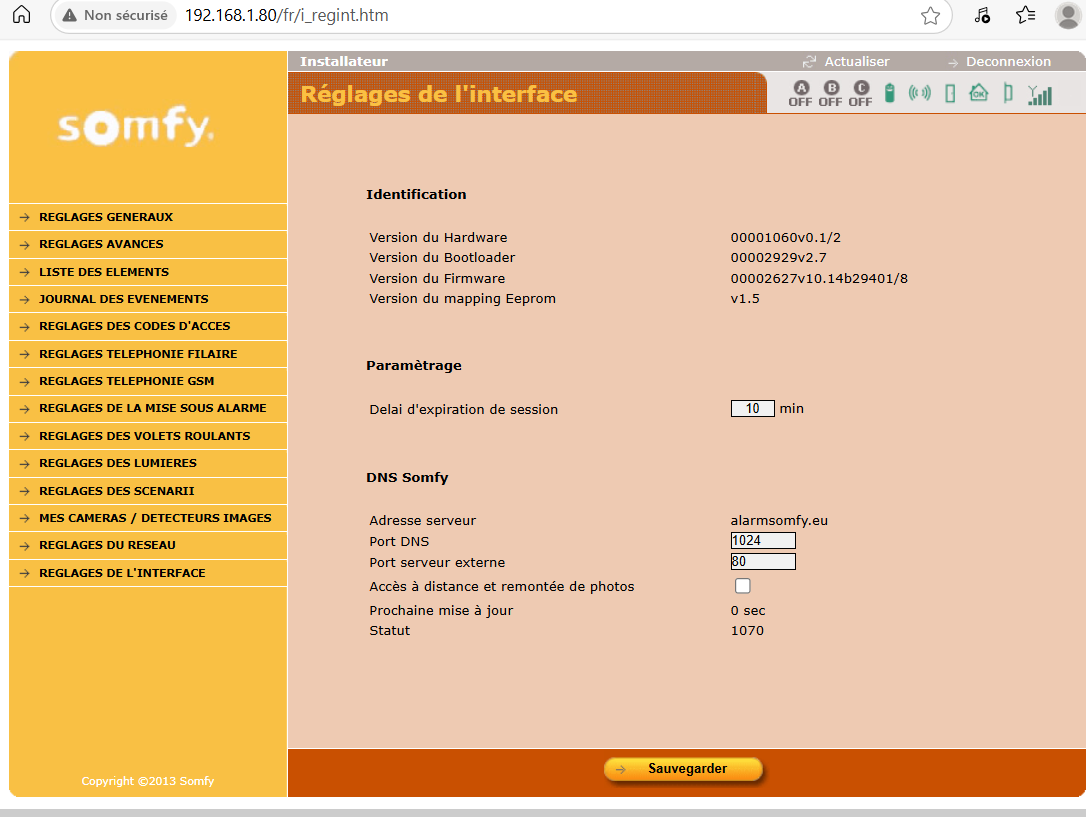The width and height of the screenshot is (1086, 817).
Task: Click the Paramètrage section heading
Action: 413,366
